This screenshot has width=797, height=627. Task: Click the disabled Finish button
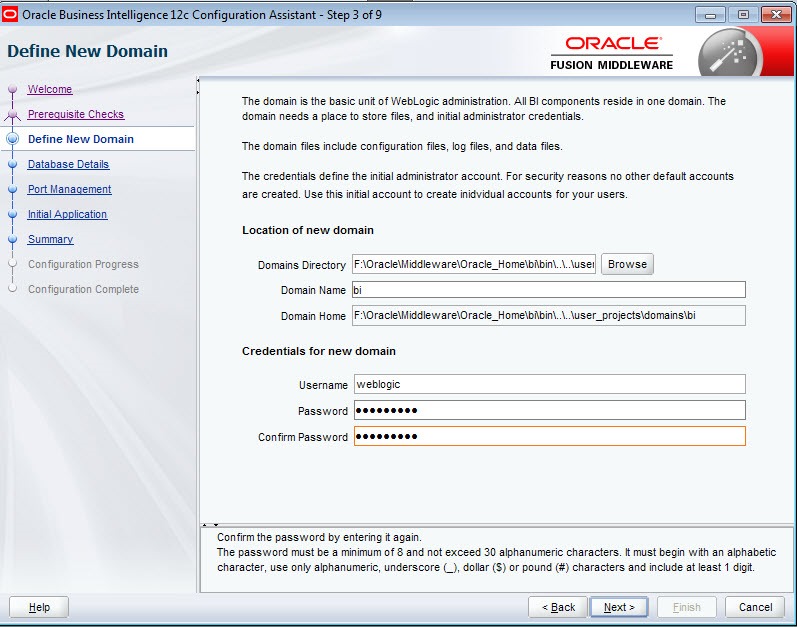click(x=687, y=607)
